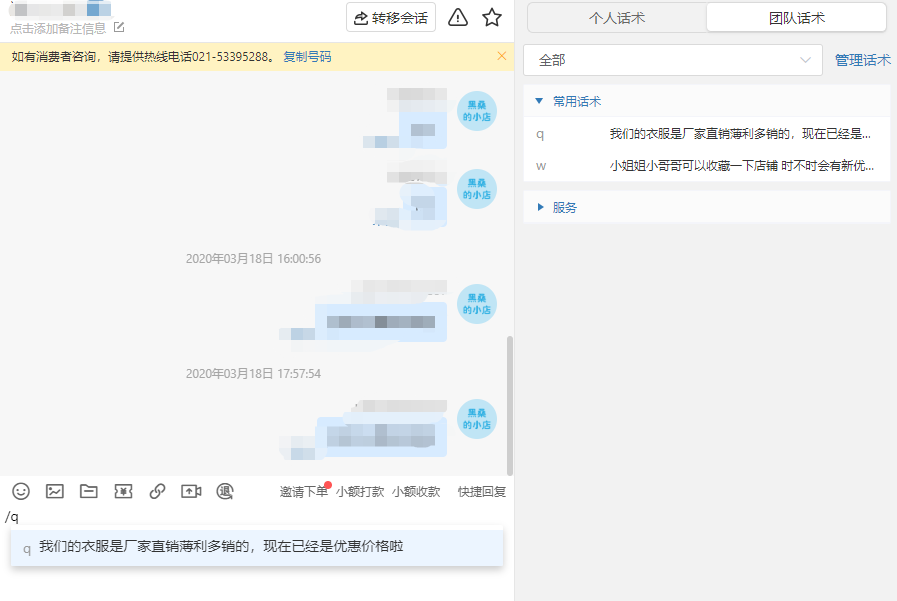
Task: Close the yellow hotline notice banner
Action: (502, 56)
